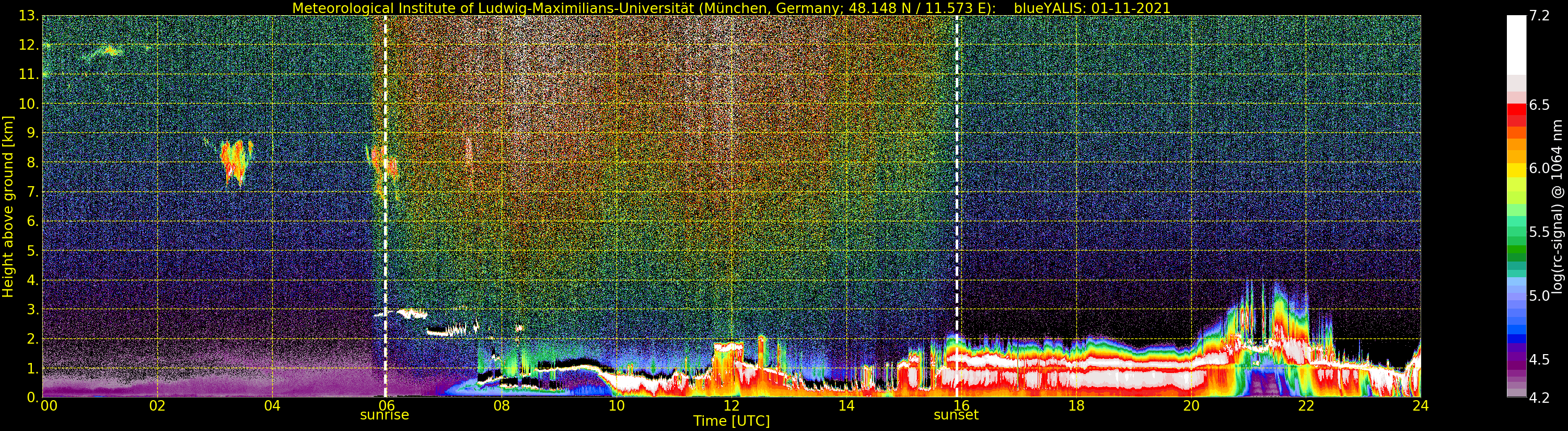Image resolution: width=1568 pixels, height=431 pixels.
Task: Click the 7.2 label on the color bar
Action: pyautogui.click(x=1540, y=16)
